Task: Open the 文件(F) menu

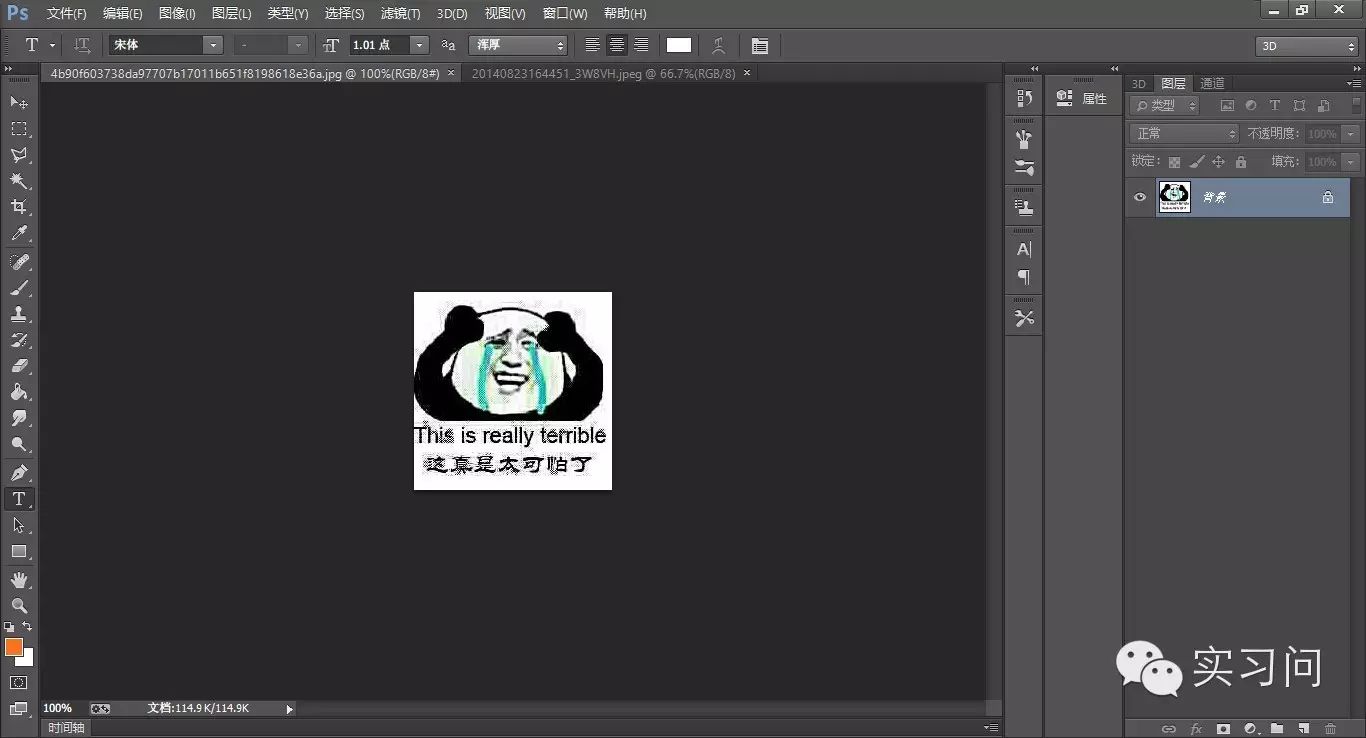Action: point(66,13)
